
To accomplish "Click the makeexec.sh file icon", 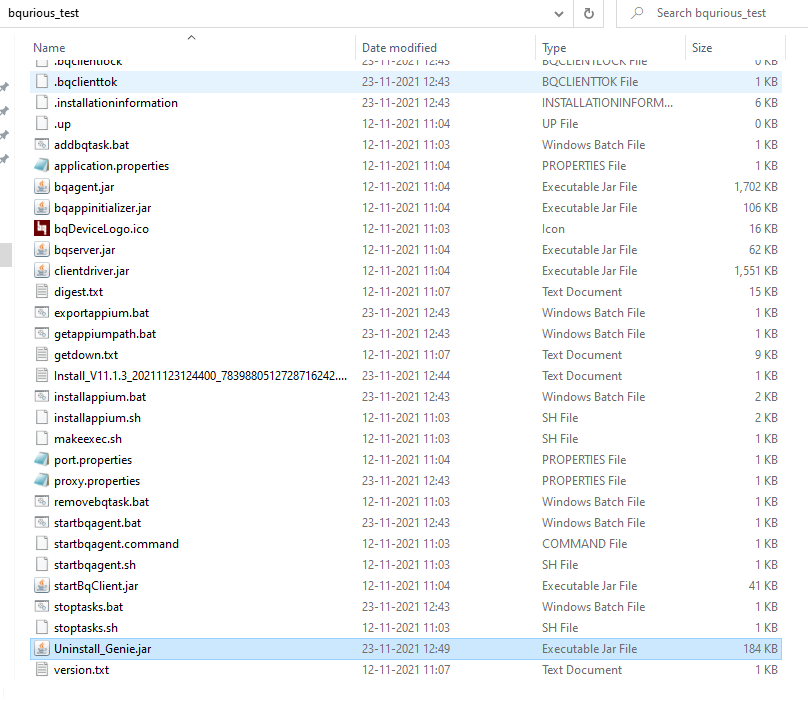I will [42, 439].
